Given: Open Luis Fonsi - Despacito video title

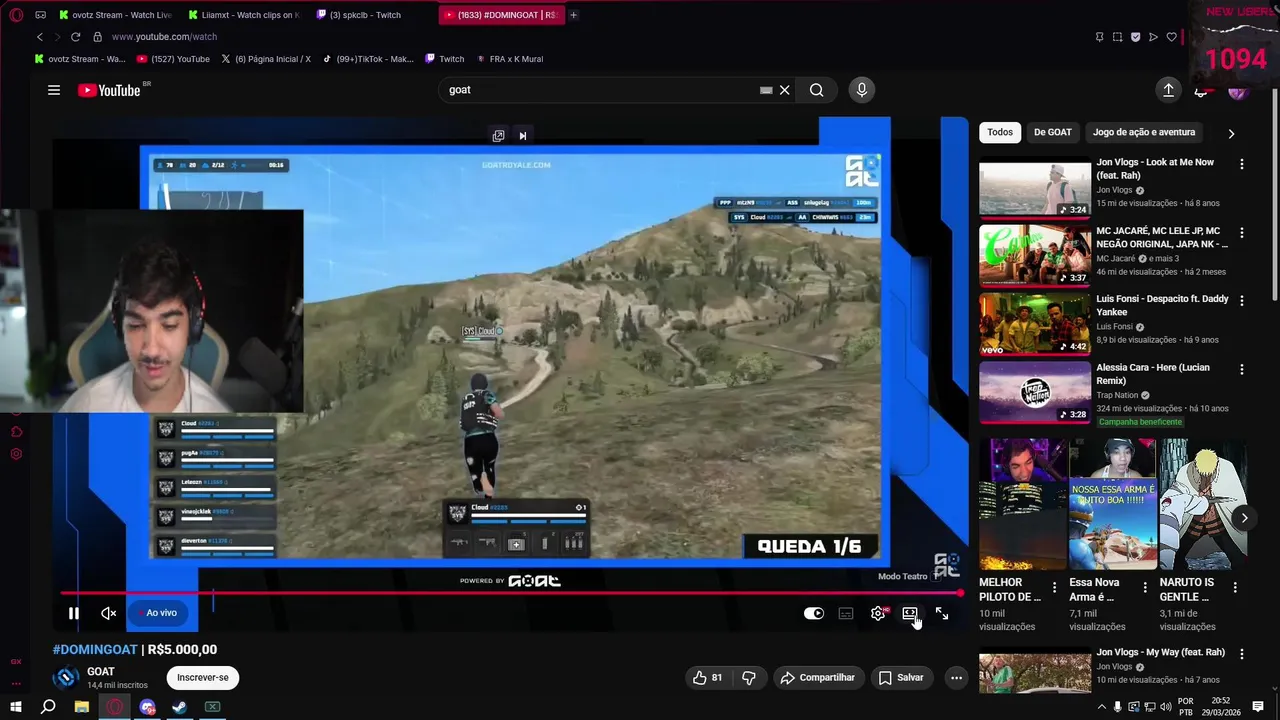Looking at the screenshot, I should [1162, 305].
